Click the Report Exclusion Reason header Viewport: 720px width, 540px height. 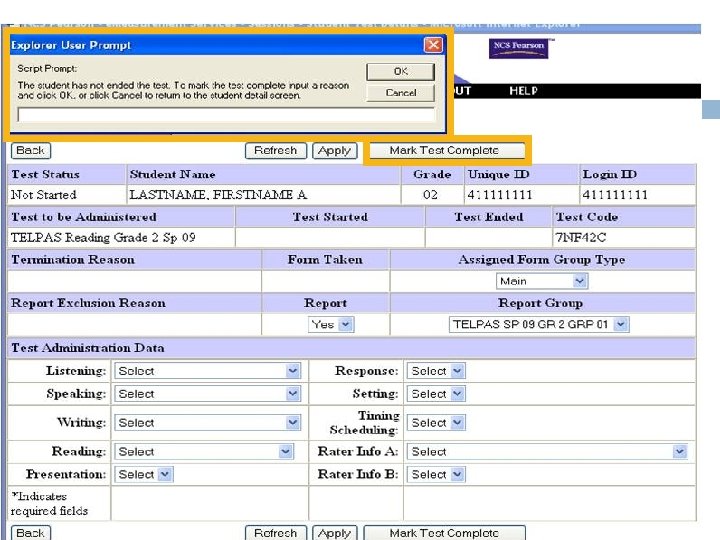click(88, 303)
